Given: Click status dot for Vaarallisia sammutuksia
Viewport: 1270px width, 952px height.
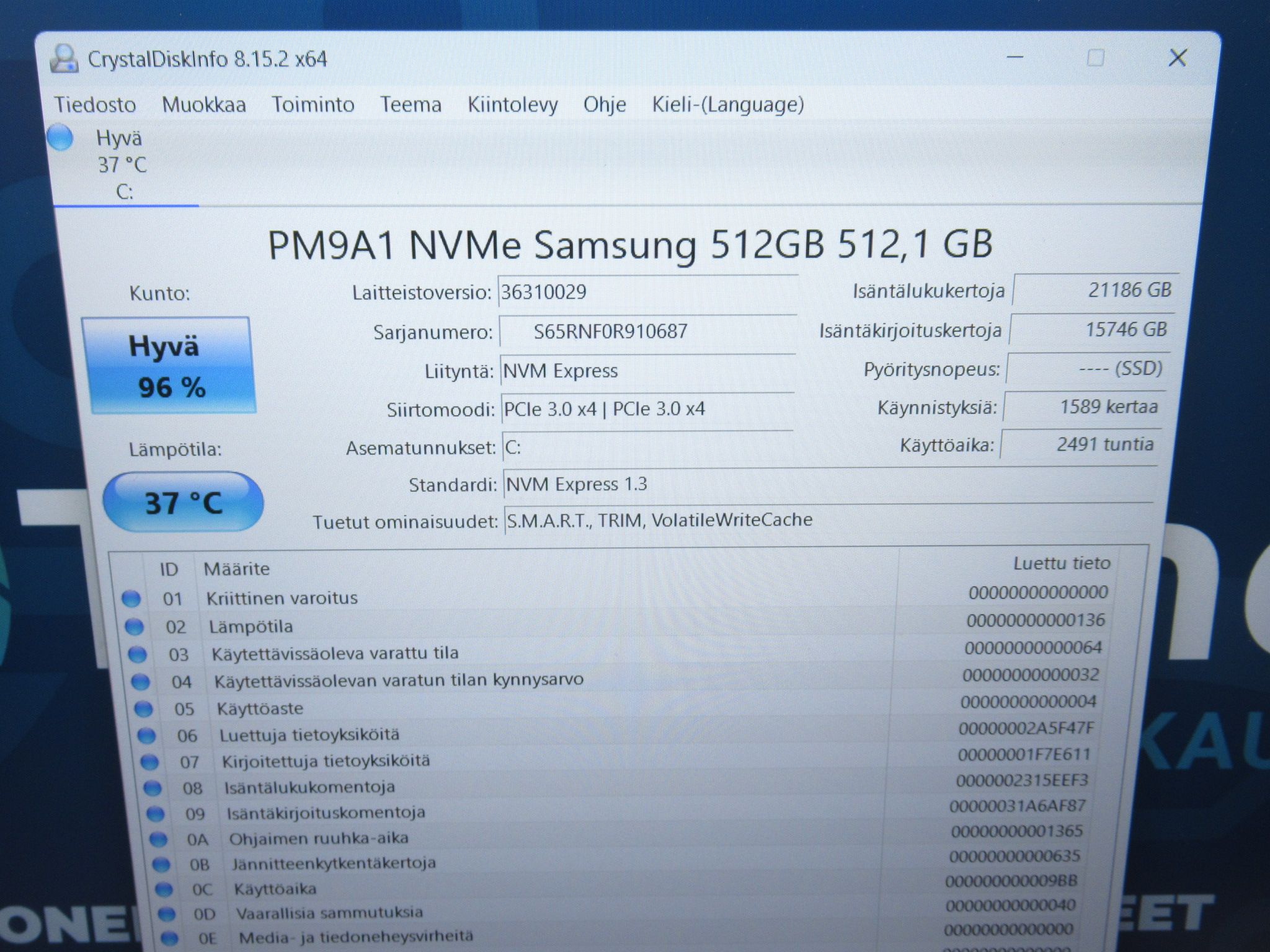Looking at the screenshot, I should click(x=166, y=914).
